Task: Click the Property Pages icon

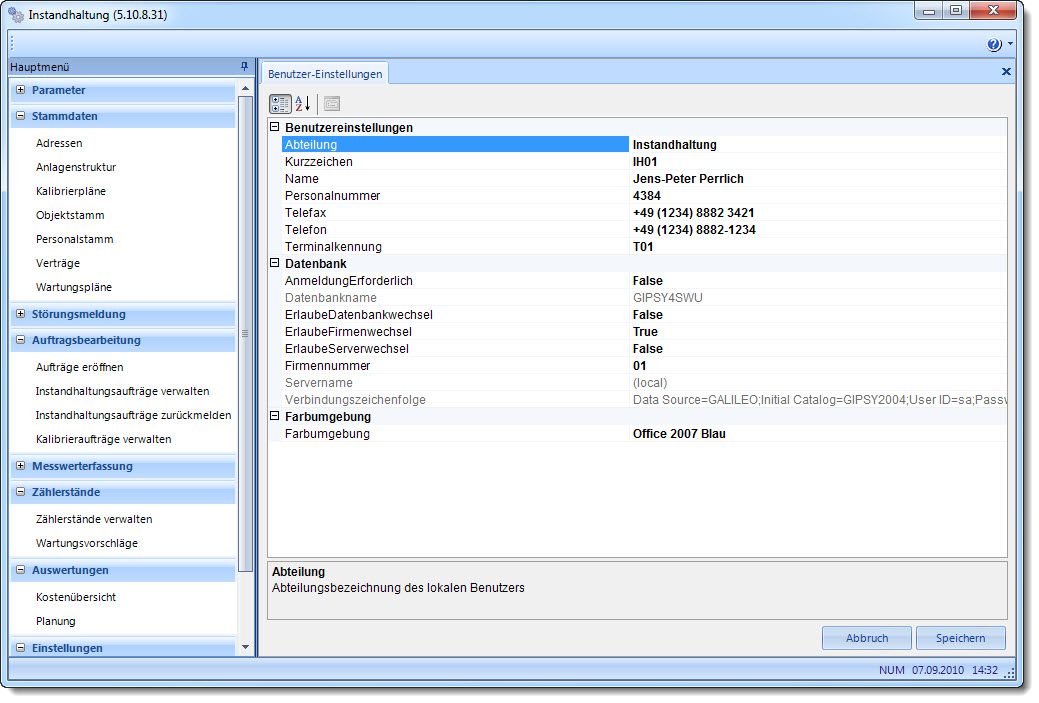Action: click(x=332, y=103)
